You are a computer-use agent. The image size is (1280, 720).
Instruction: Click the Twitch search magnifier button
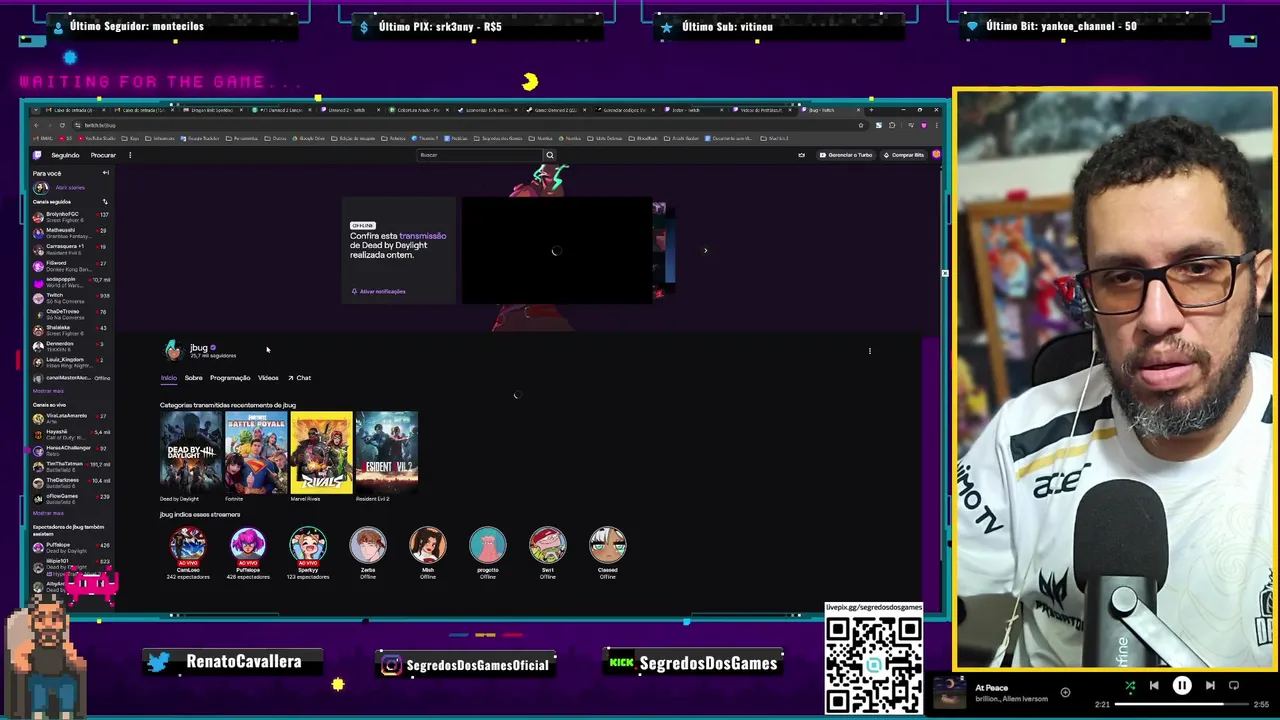point(549,155)
